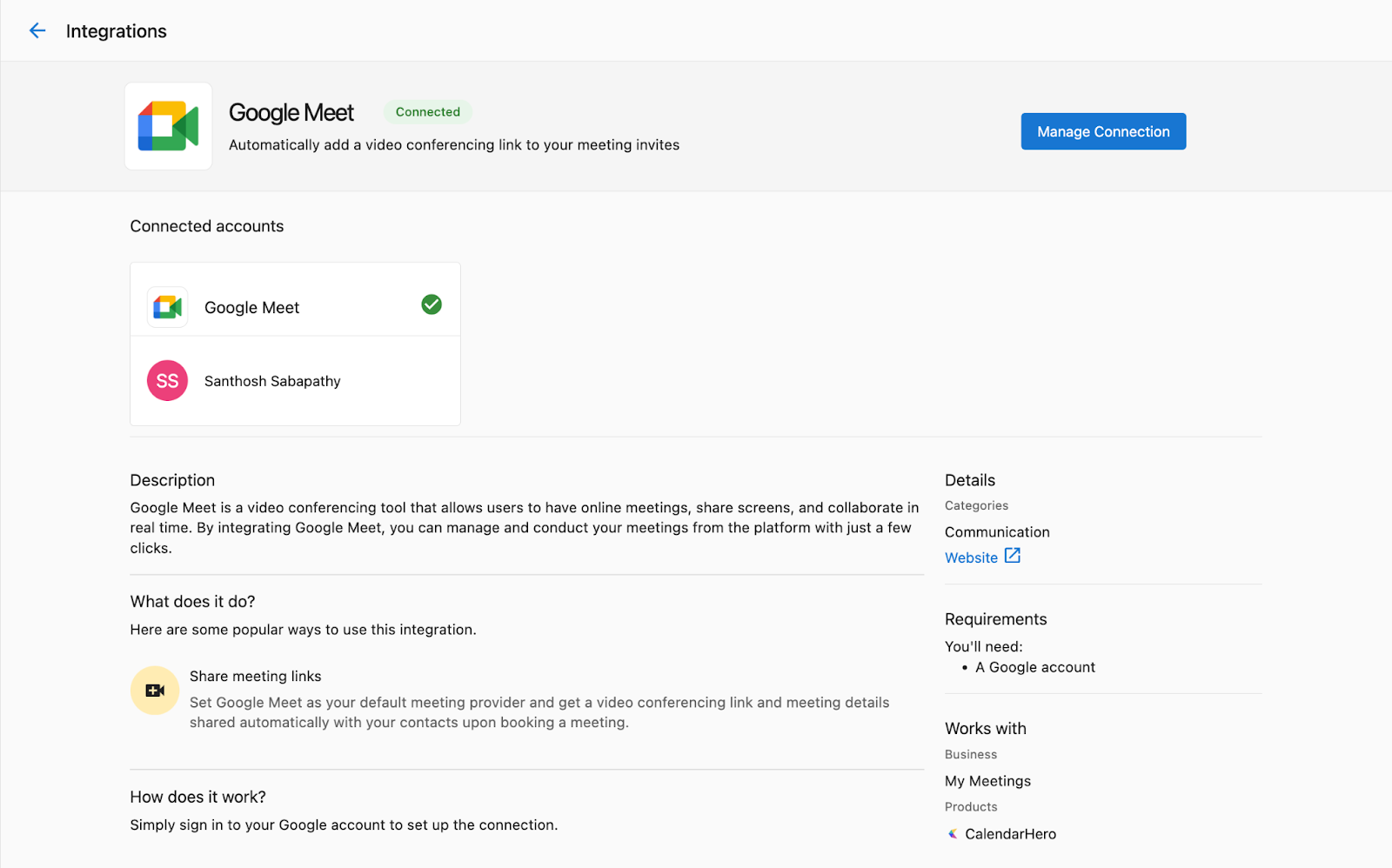Click the SS avatar for Santhosh Sabapathy
The height and width of the screenshot is (868, 1392).
pos(167,381)
